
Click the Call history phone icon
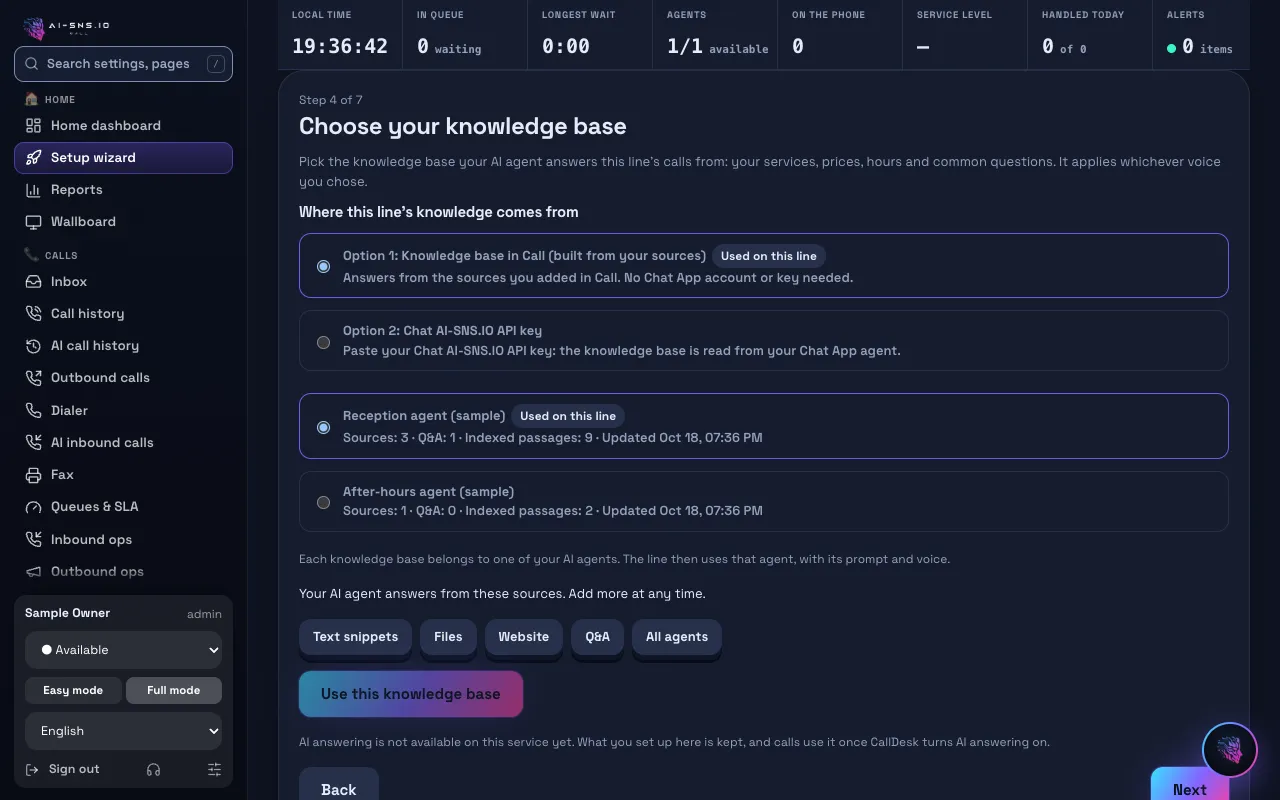(33, 313)
